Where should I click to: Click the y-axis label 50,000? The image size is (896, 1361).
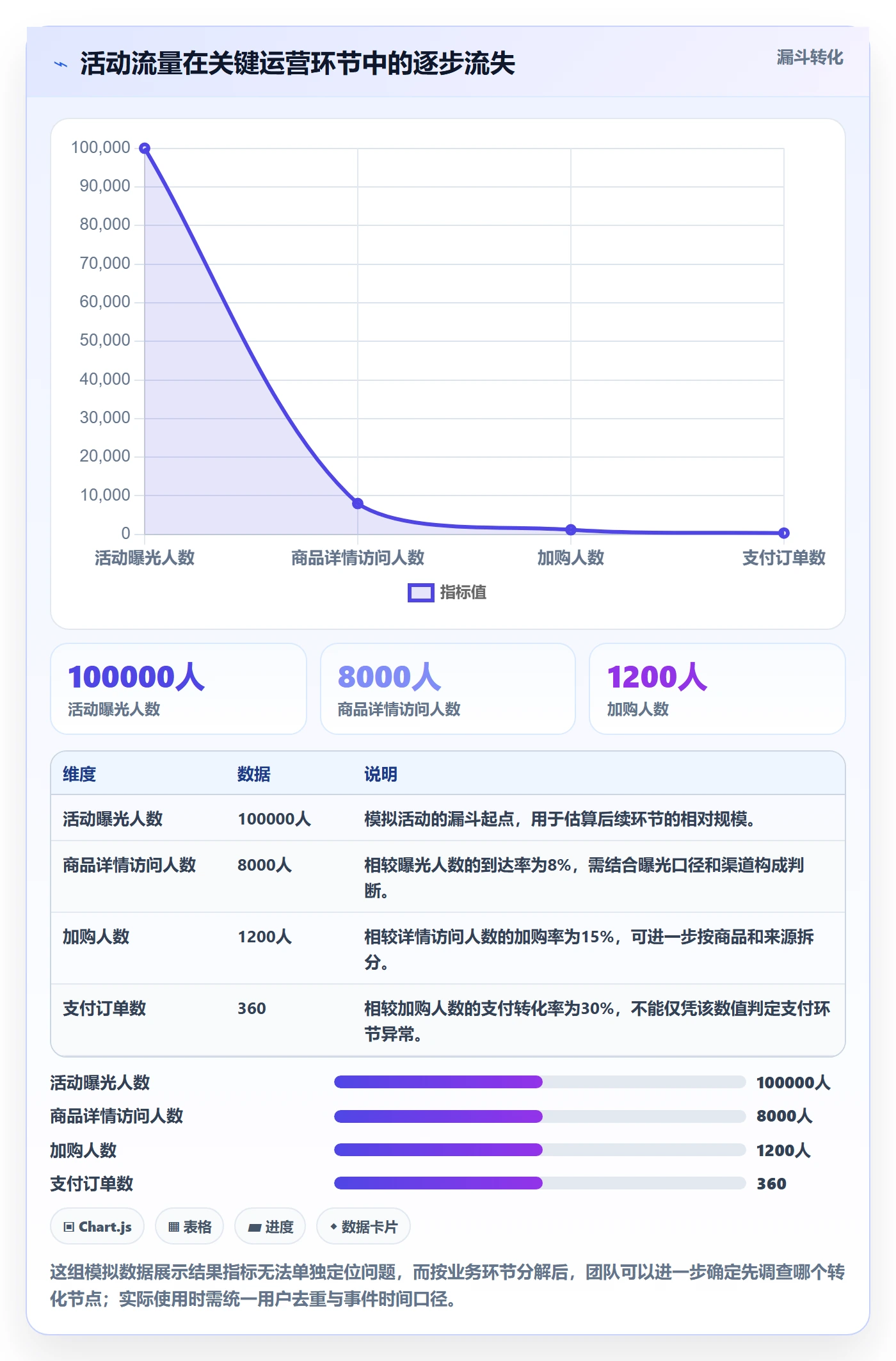105,340
